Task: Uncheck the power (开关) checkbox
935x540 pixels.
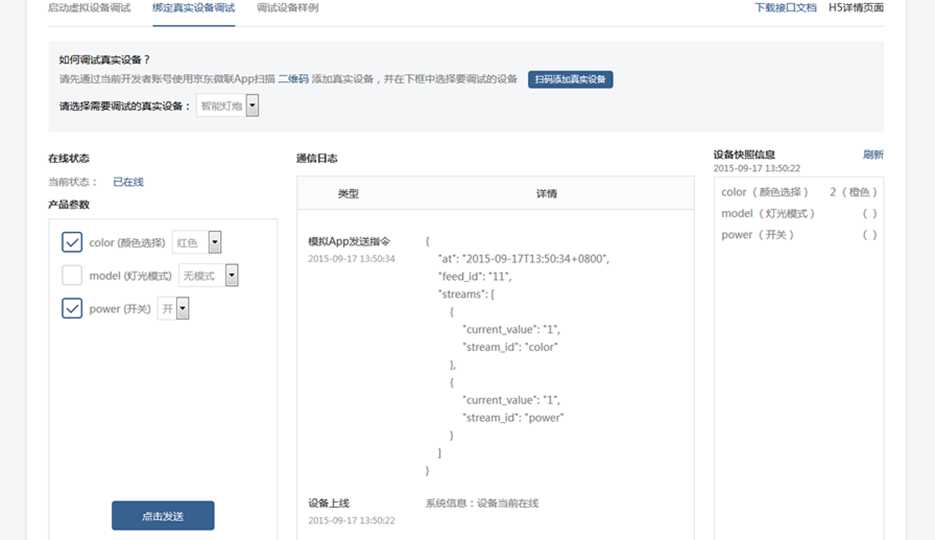Action: click(72, 308)
